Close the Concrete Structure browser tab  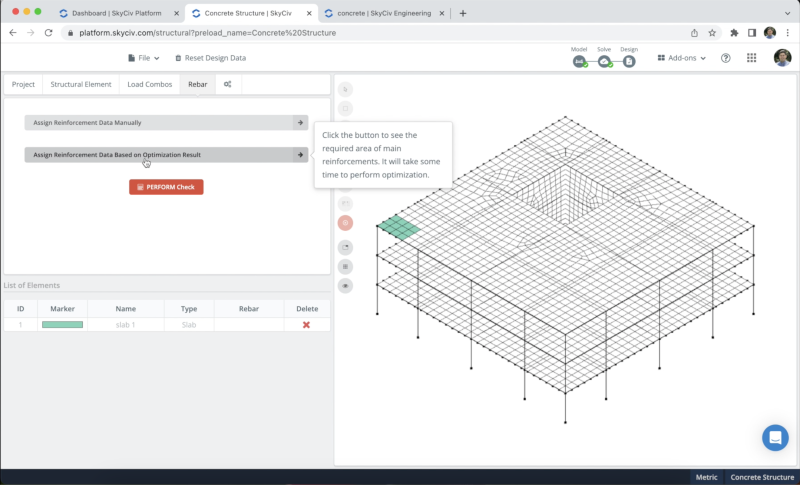tap(309, 13)
